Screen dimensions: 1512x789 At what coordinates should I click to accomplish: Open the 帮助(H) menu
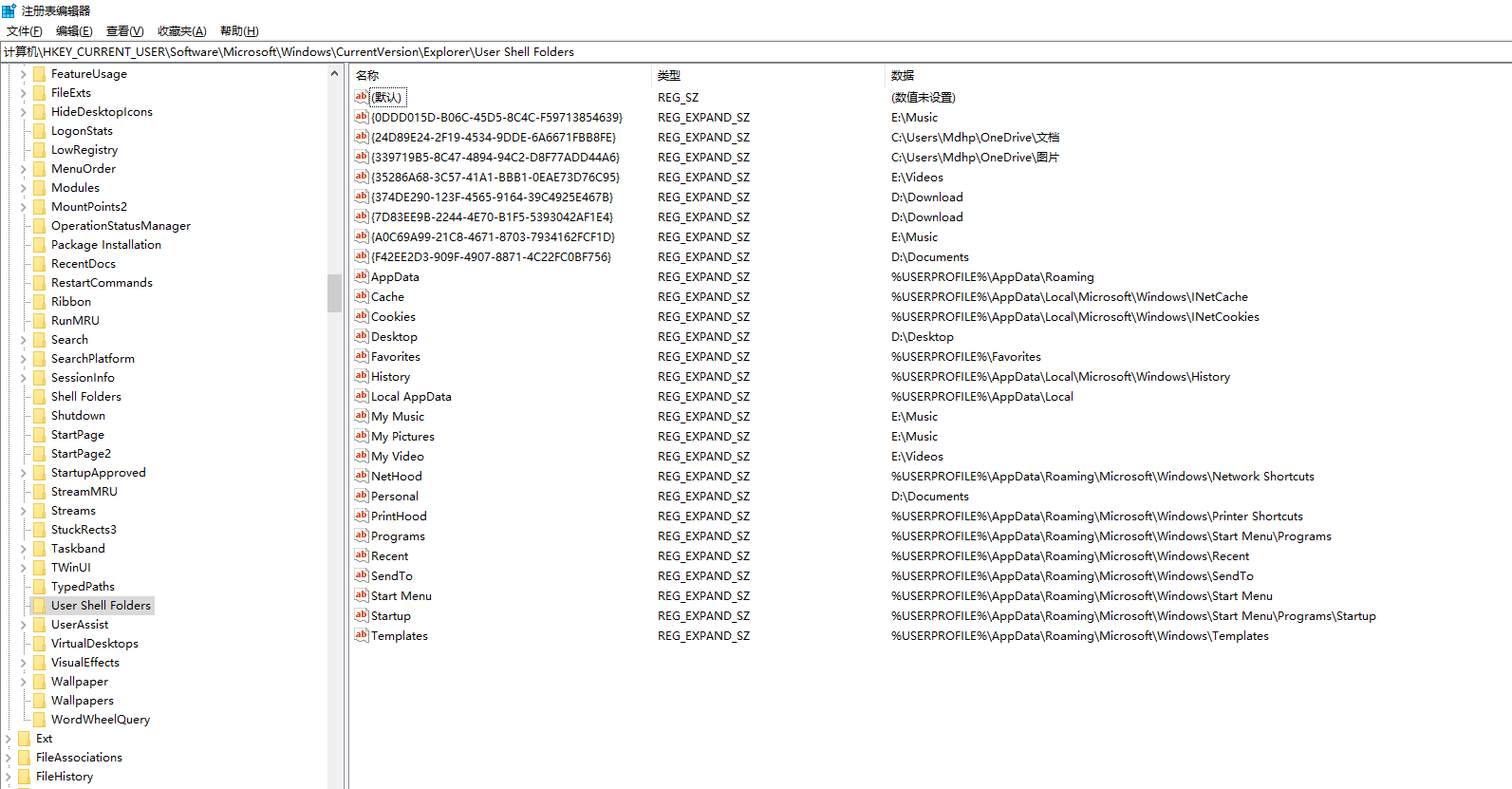(x=239, y=31)
